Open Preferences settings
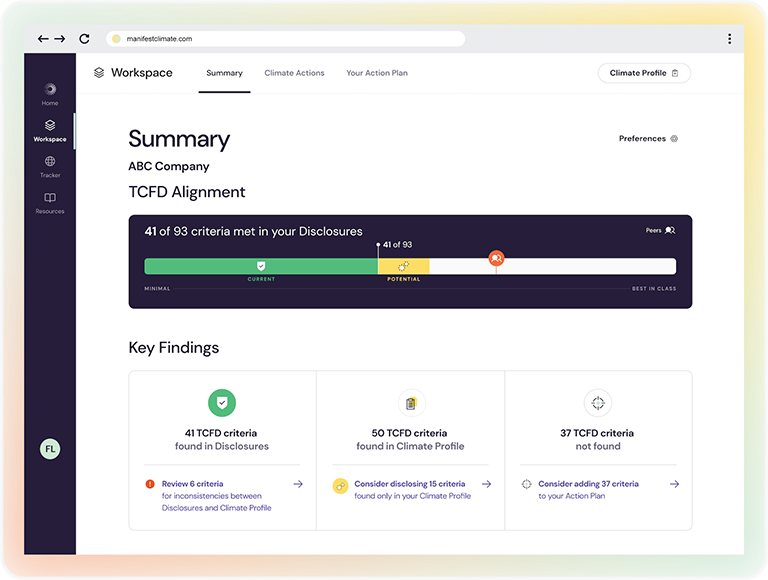The height and width of the screenshot is (580, 768). pos(648,139)
